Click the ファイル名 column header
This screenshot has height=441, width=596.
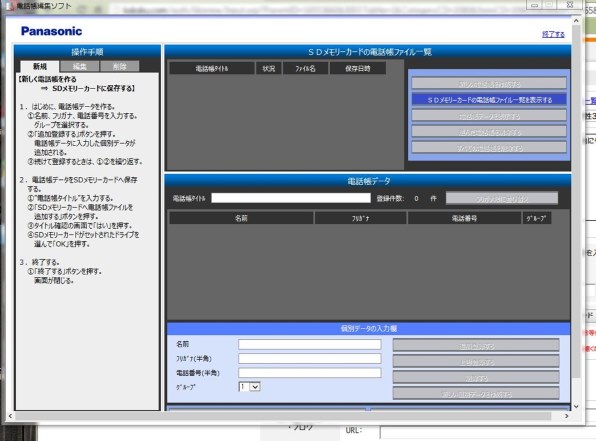(x=305, y=68)
